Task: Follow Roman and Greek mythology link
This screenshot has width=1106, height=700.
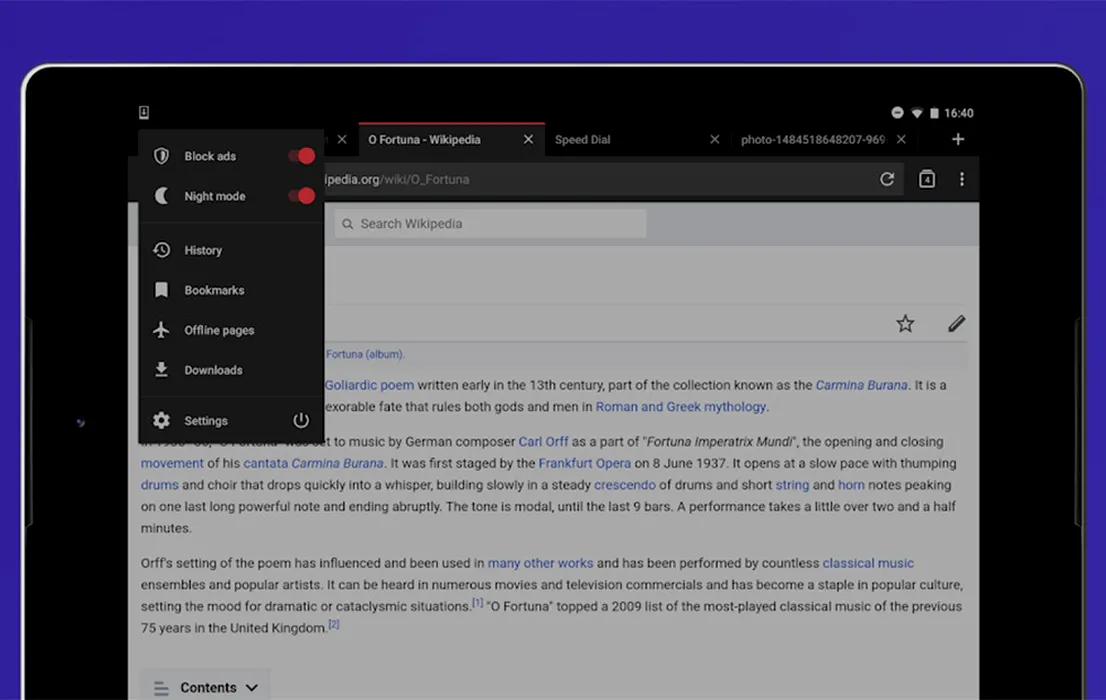Action: [x=681, y=407]
